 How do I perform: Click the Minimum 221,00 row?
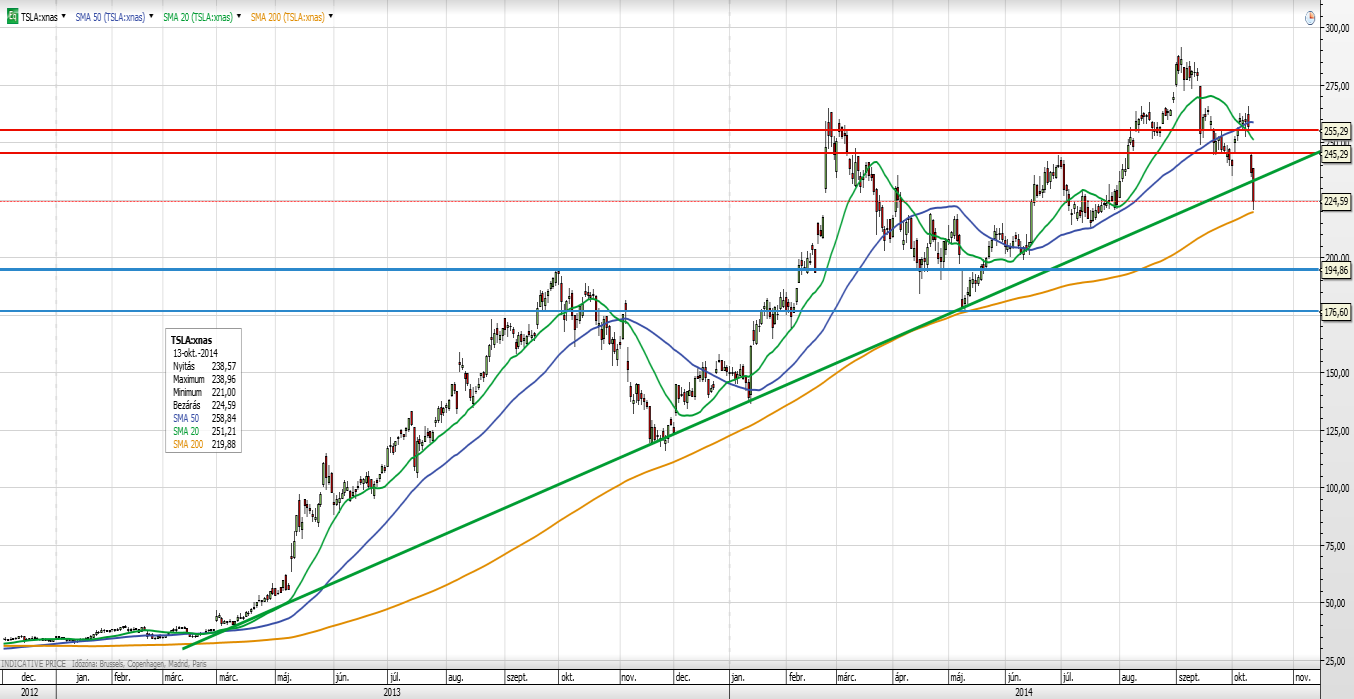203,392
